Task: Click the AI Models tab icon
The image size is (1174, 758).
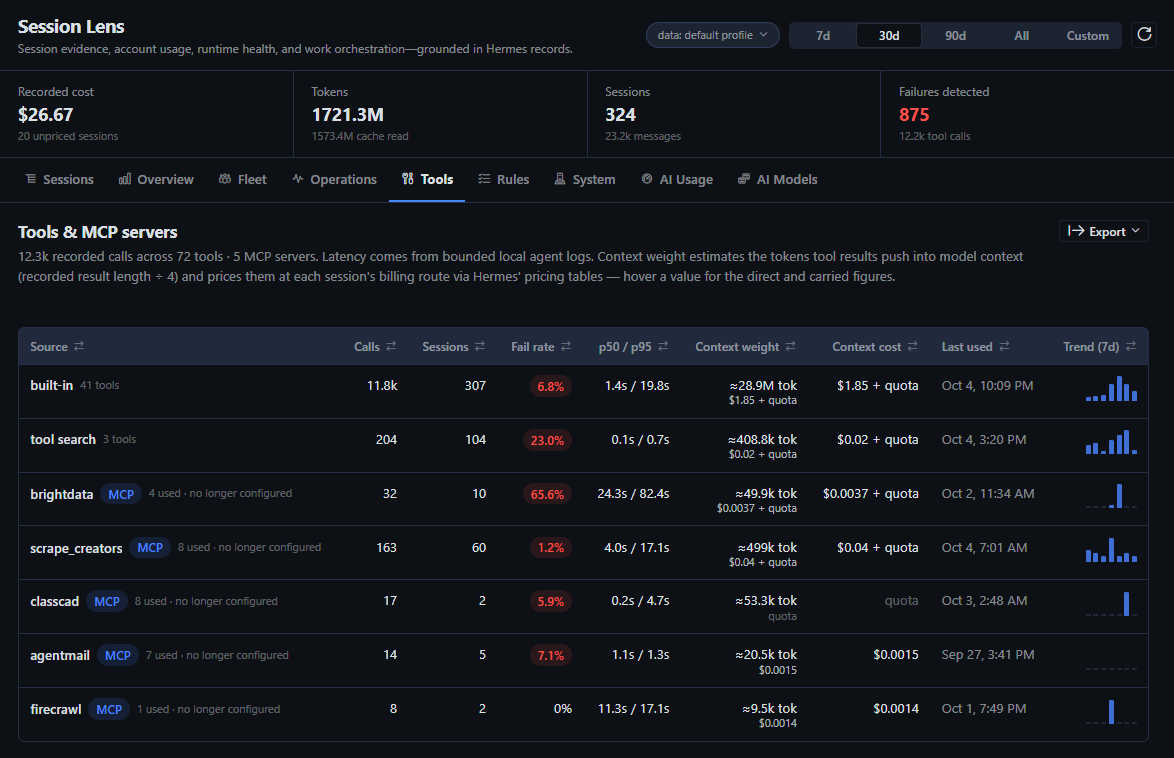Action: [x=743, y=178]
